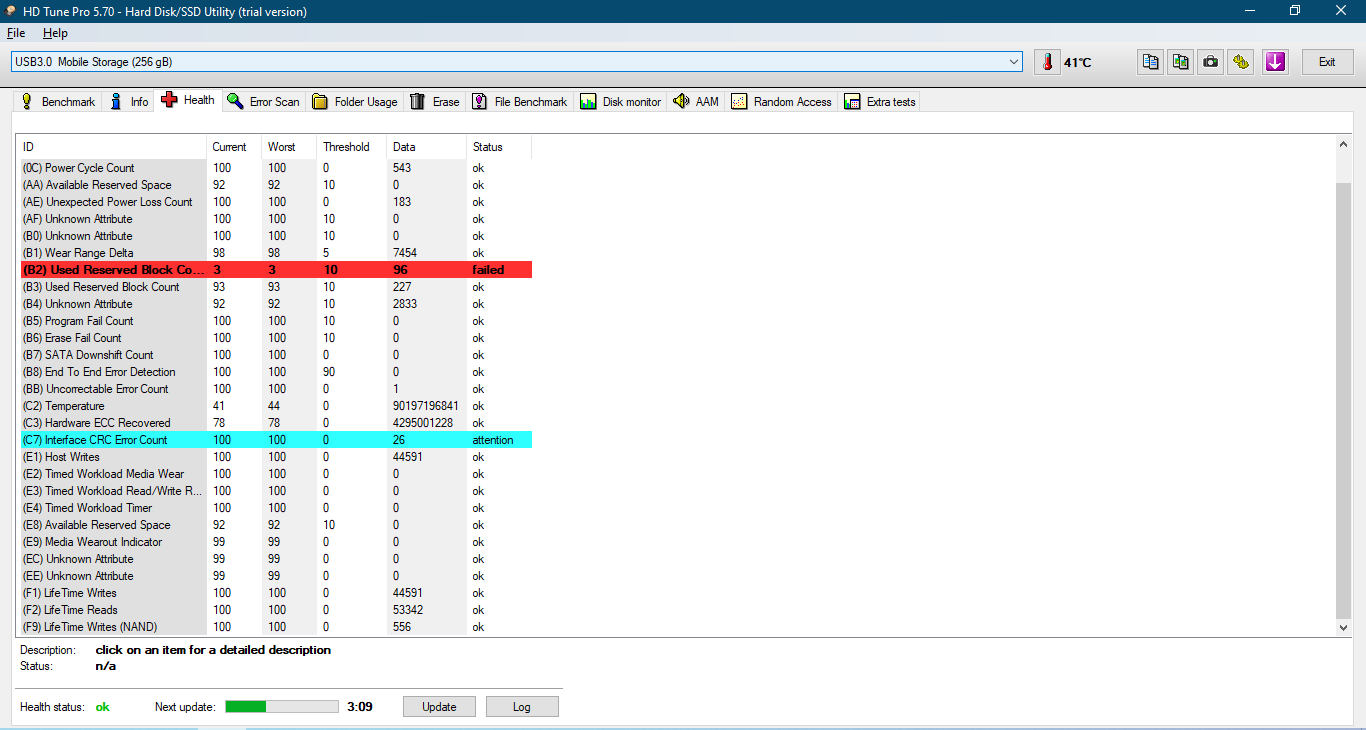The height and width of the screenshot is (730, 1366).
Task: Select the (C7) Interface CRC Error Count row
Action: point(276,440)
